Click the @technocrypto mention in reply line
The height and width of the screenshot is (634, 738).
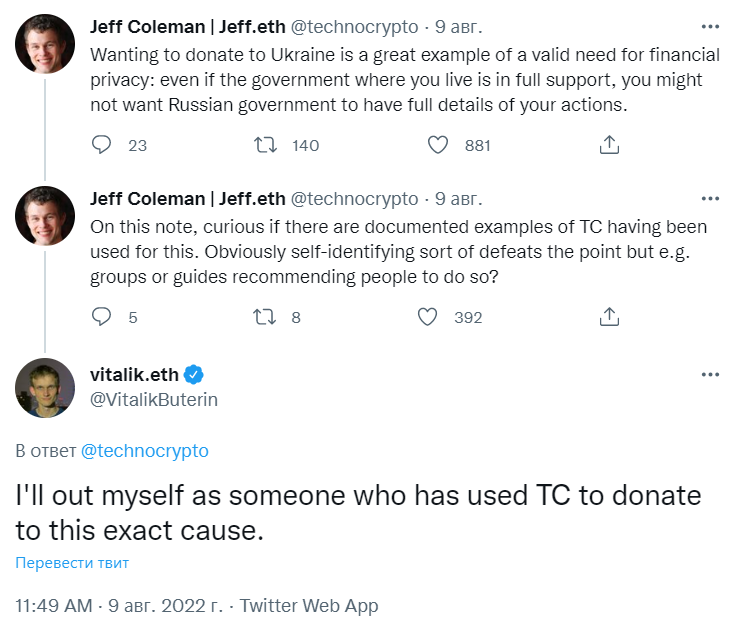(144, 451)
